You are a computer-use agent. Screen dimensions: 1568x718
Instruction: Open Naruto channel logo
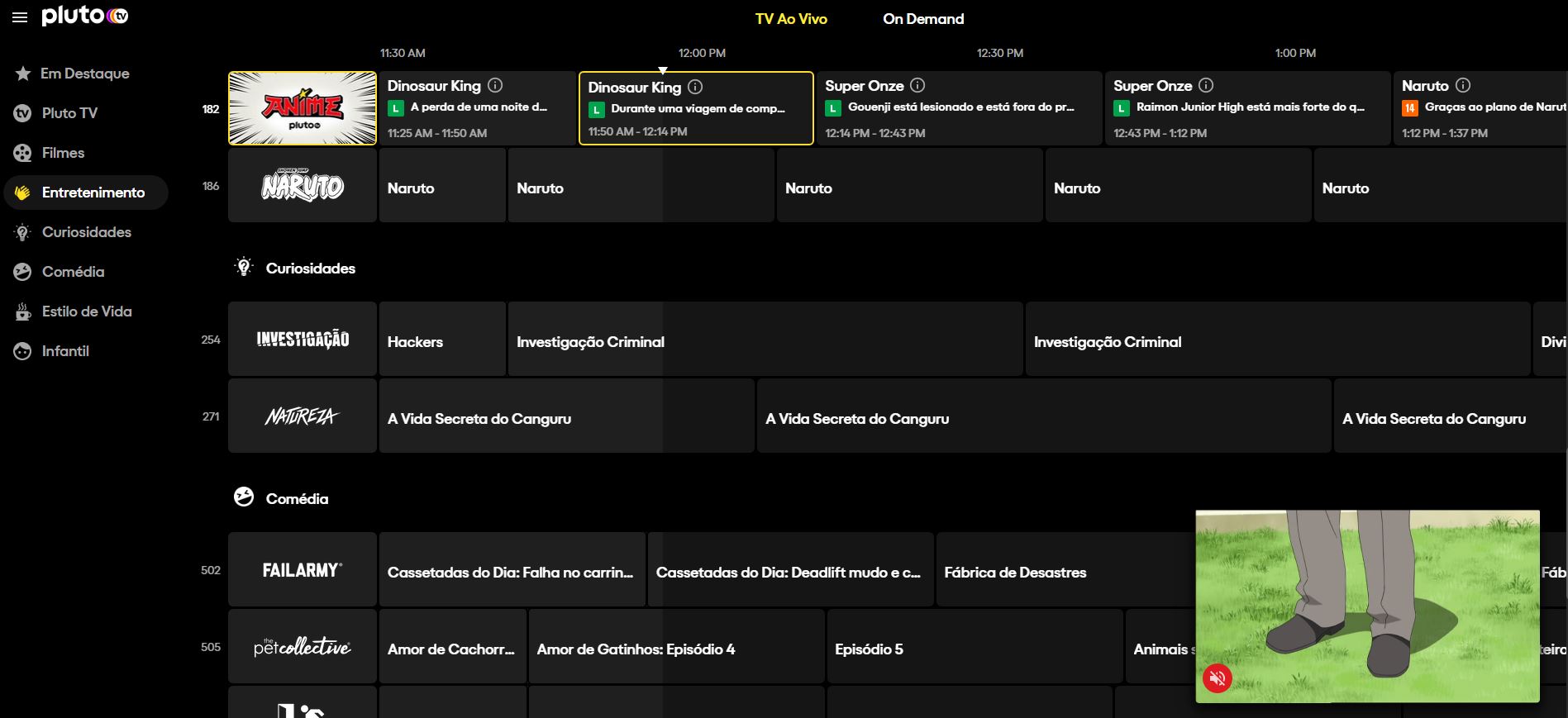303,185
